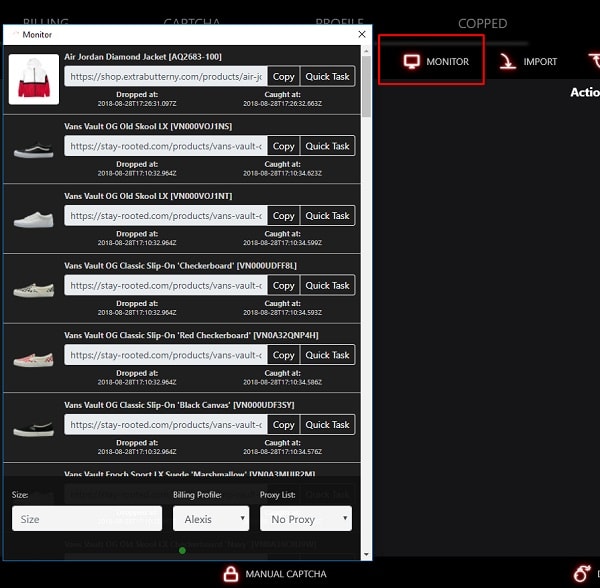Quick Task for Slip-On 'Red Checkerboard'

tap(328, 355)
